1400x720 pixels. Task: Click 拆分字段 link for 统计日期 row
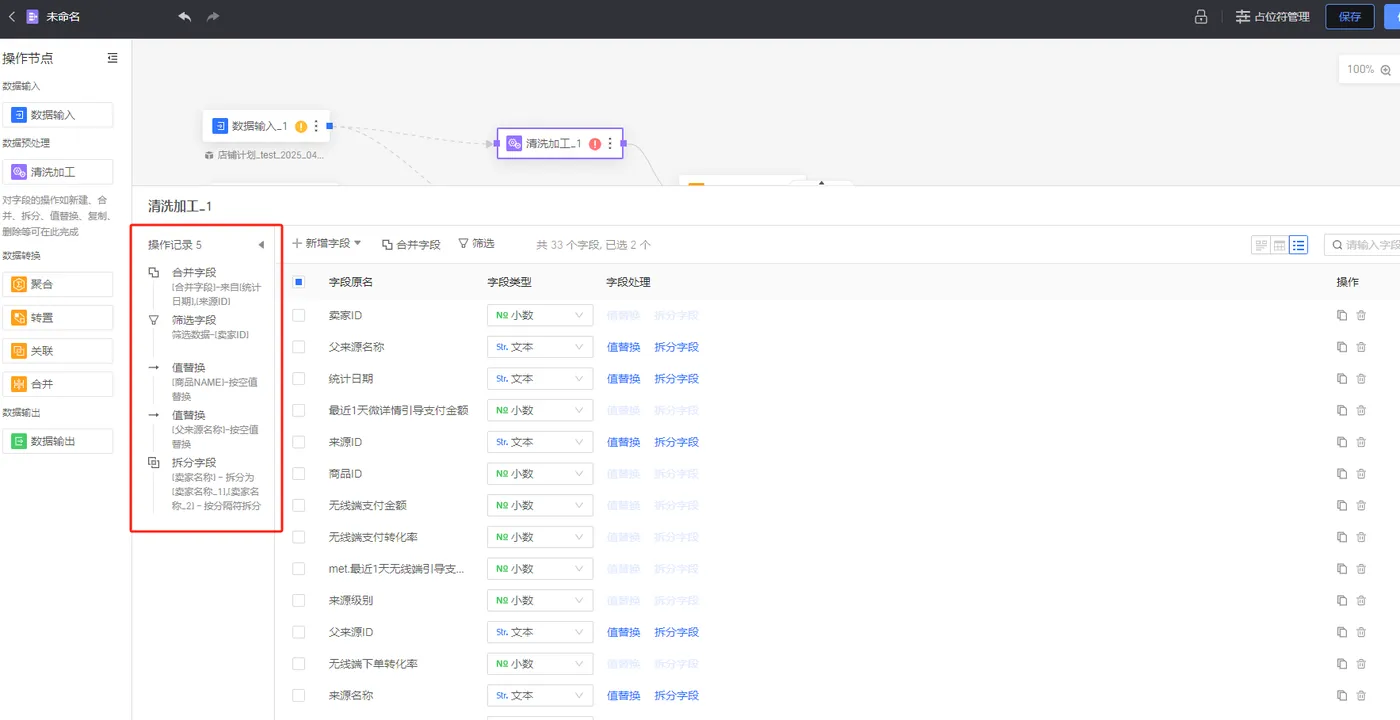pyautogui.click(x=676, y=379)
